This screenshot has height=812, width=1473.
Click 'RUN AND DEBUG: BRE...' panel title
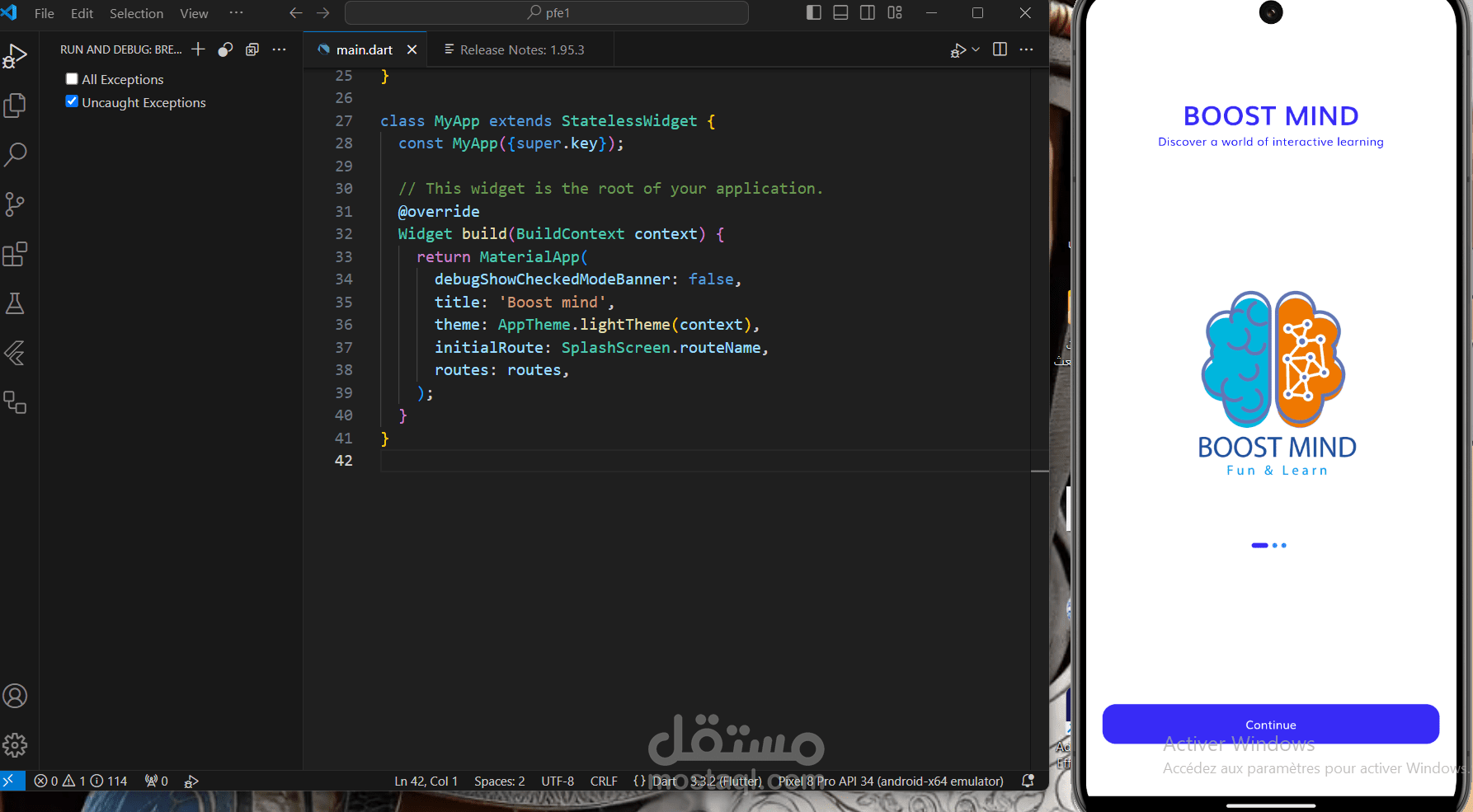click(x=120, y=49)
